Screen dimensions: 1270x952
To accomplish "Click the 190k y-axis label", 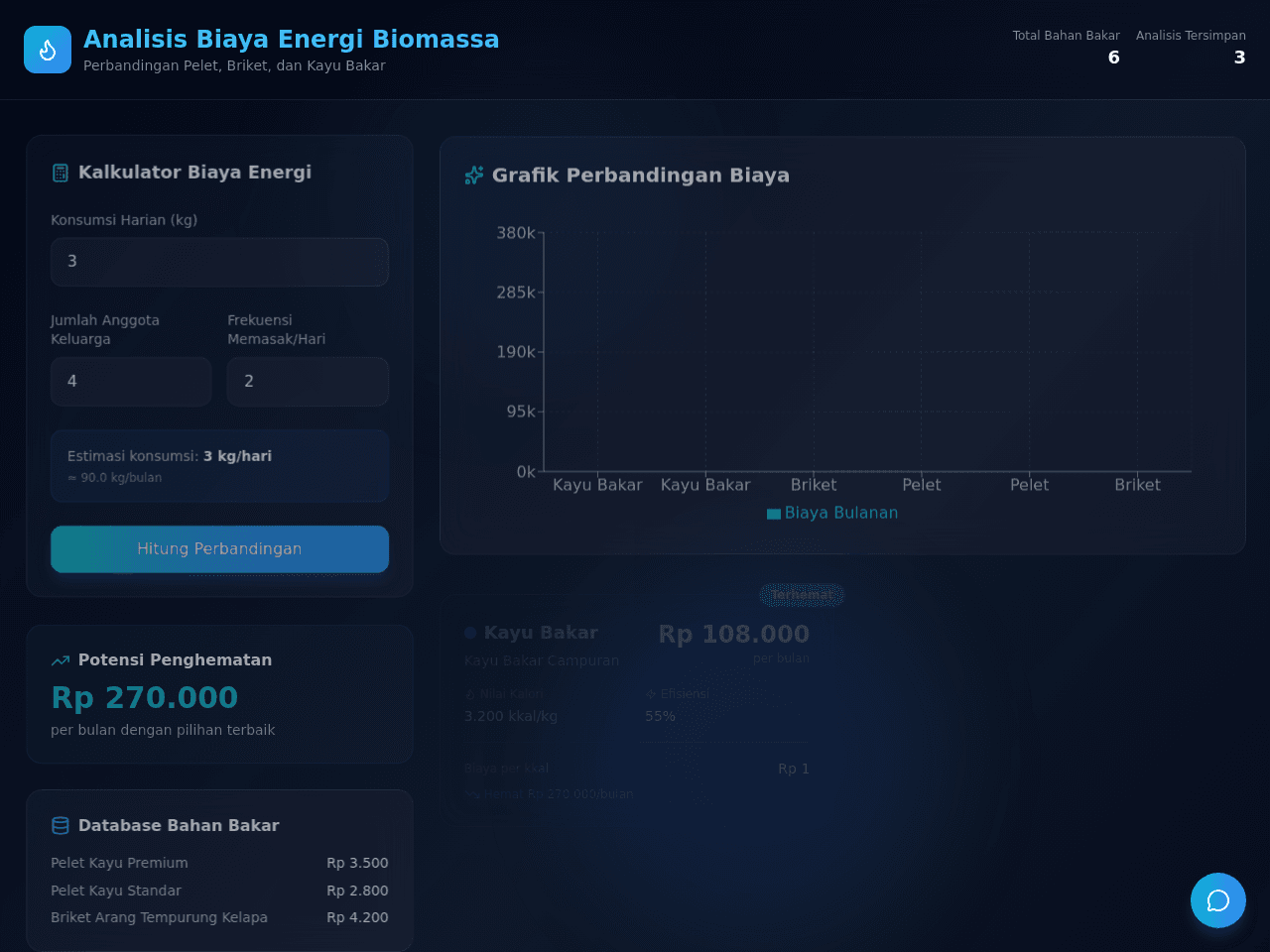I will [516, 352].
